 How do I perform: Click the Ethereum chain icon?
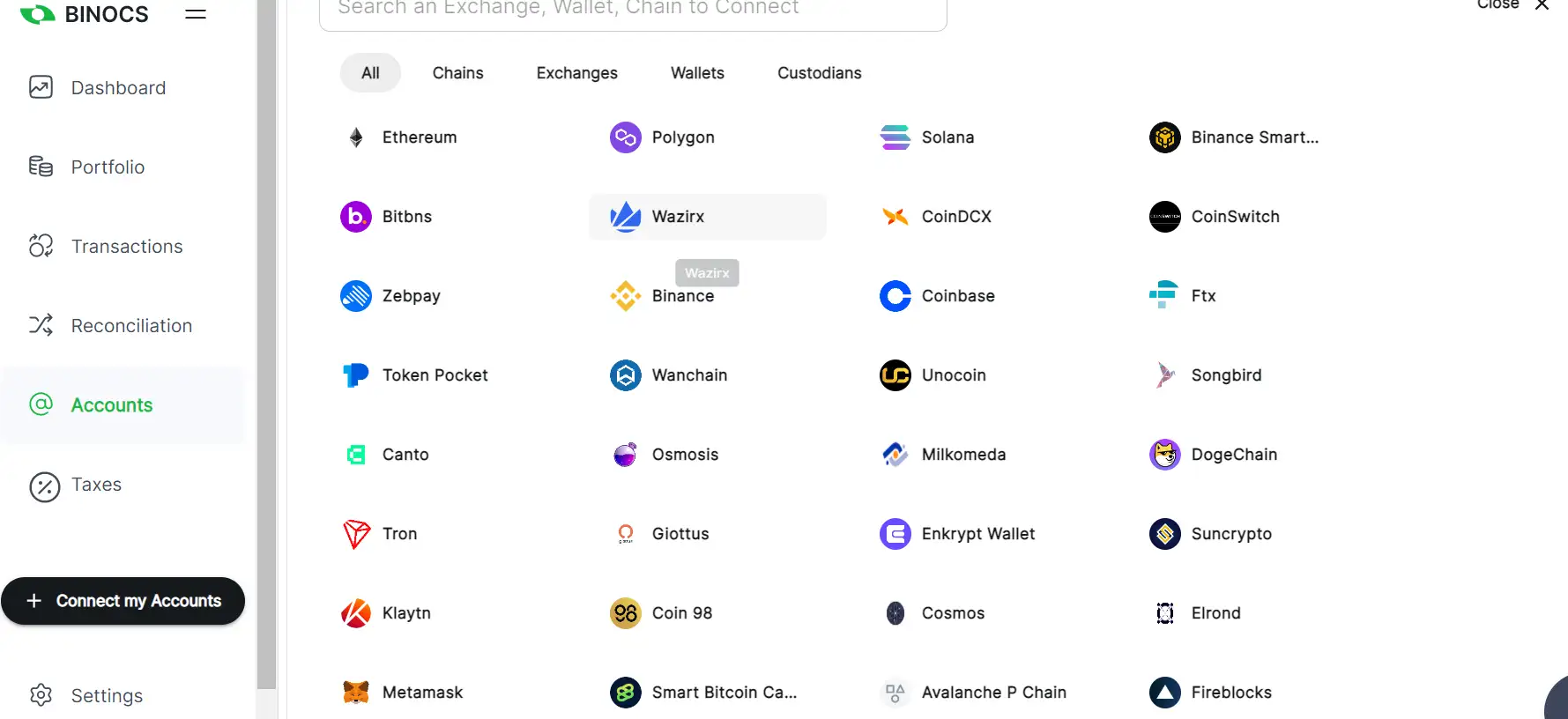point(356,137)
